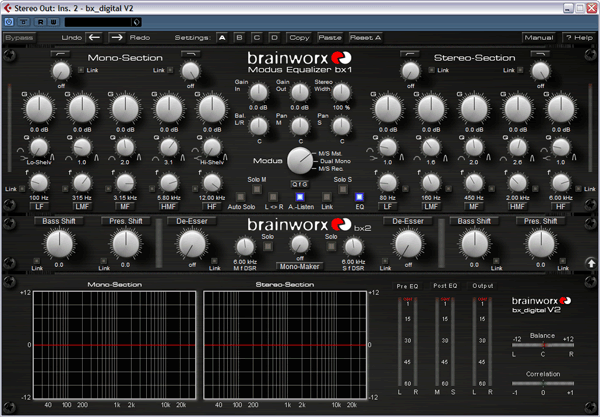Click the Modus mode selector knob
This screenshot has width=600, height=417.
pos(300,159)
